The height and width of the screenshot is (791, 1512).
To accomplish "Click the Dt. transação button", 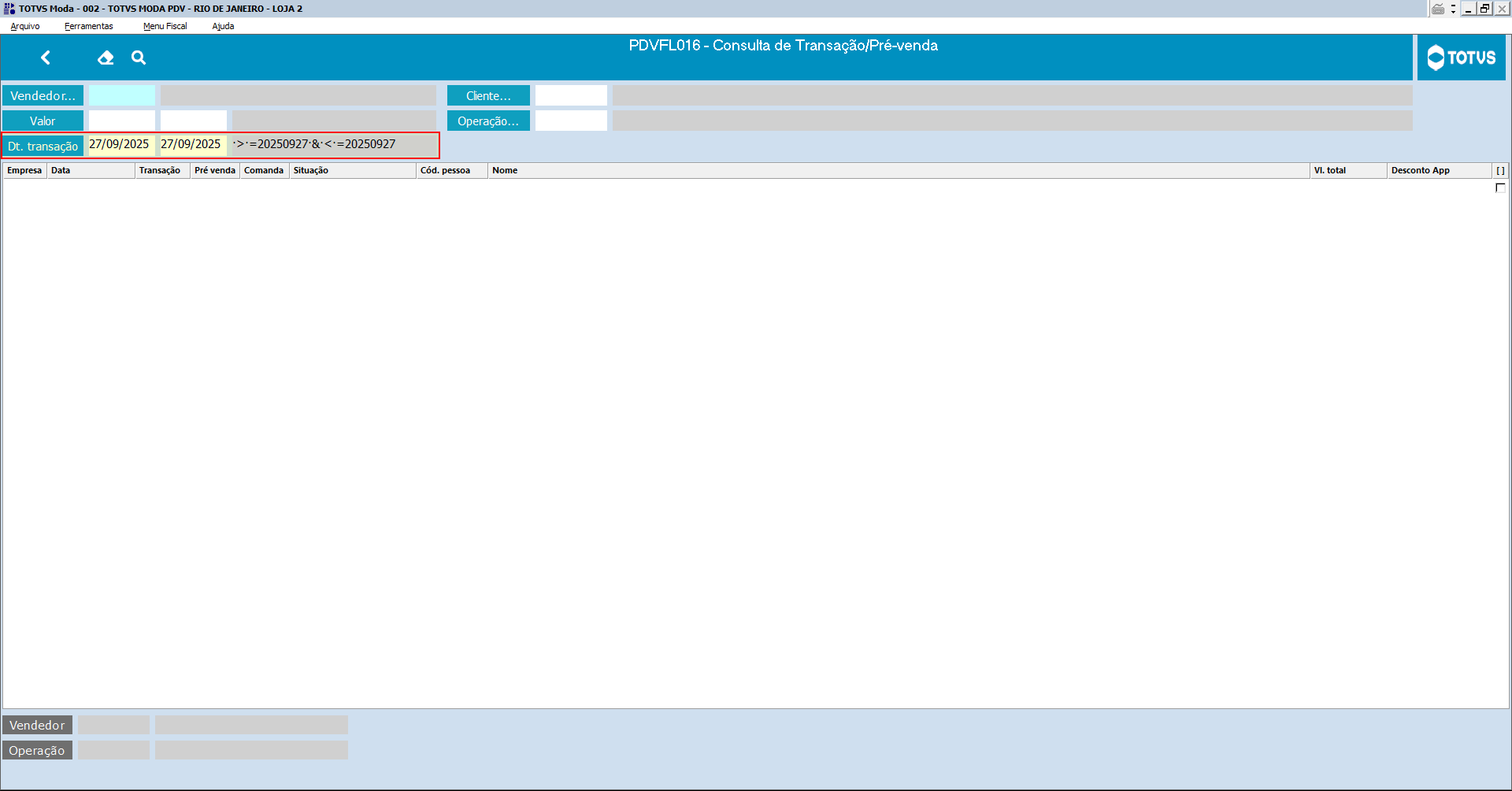I will click(x=43, y=146).
